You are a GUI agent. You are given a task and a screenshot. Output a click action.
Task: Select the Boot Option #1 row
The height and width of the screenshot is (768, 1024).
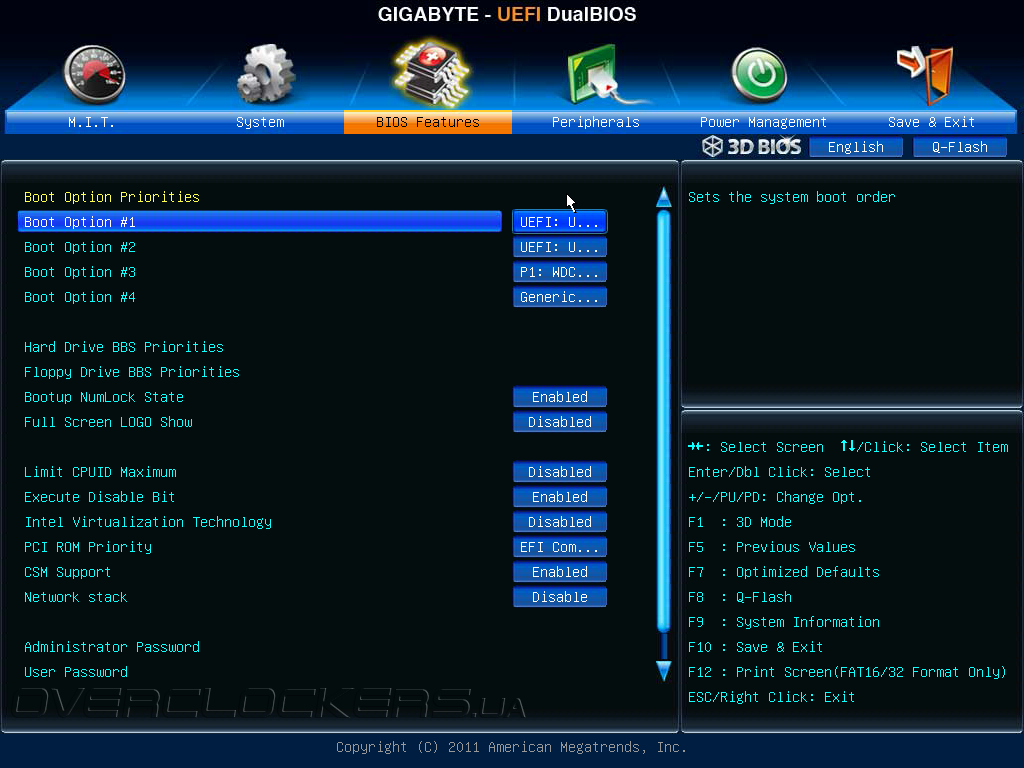260,222
